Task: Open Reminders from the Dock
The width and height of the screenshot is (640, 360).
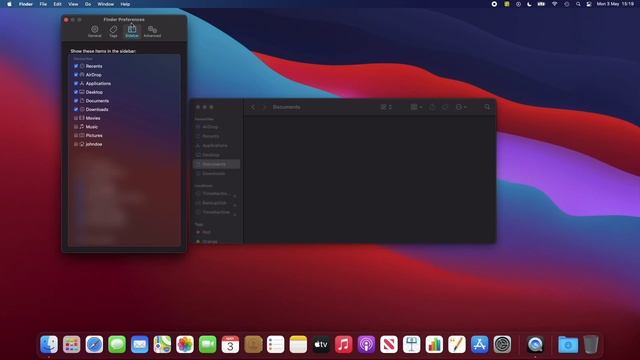Action: click(276, 344)
